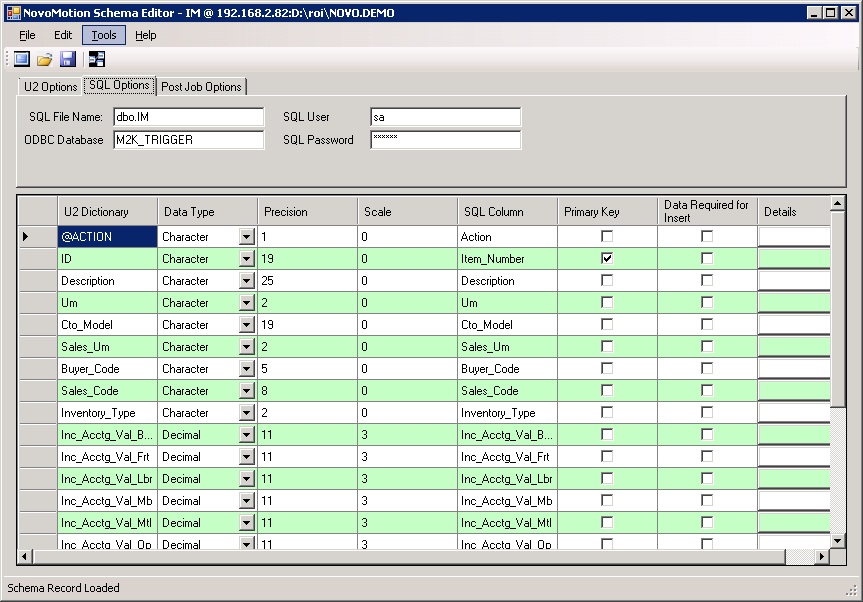The image size is (863, 602).
Task: Click the U2 Dictionary column header
Action: [107, 212]
